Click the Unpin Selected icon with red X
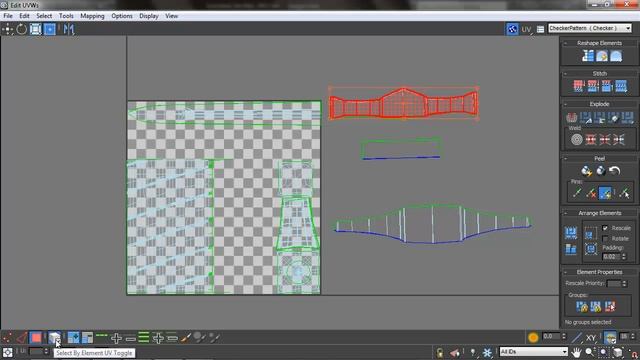 tap(591, 193)
